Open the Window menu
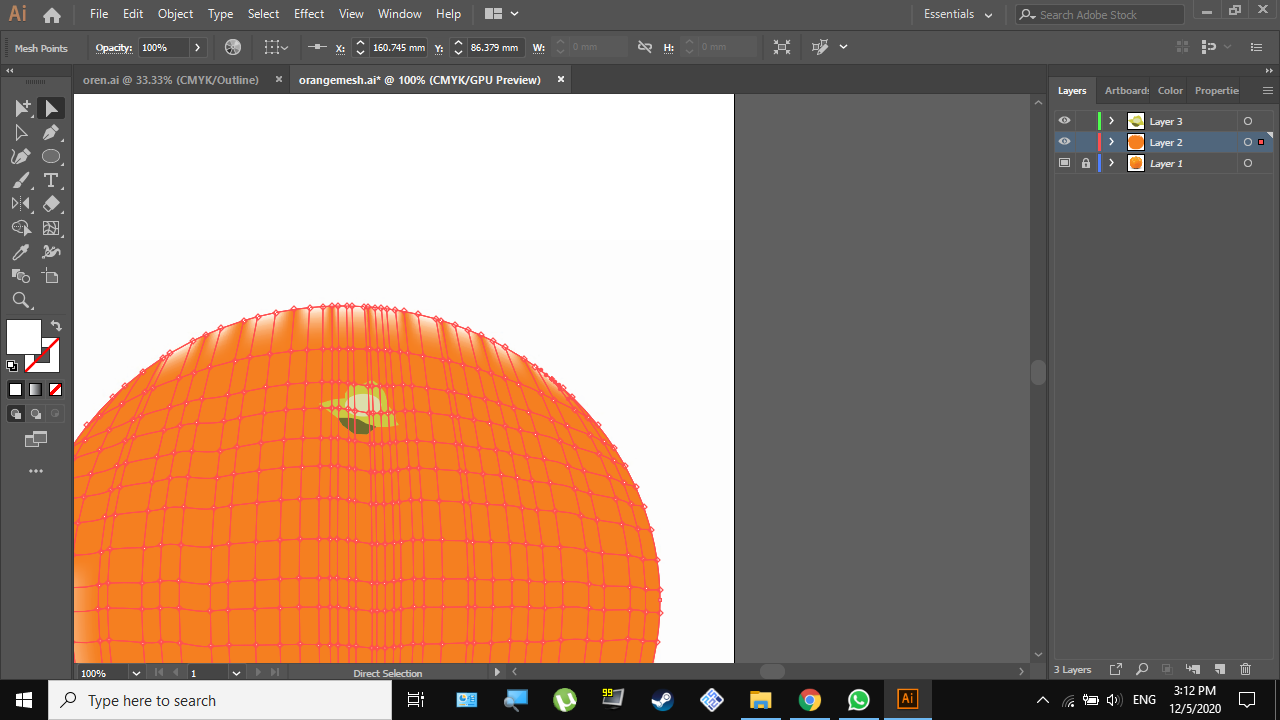This screenshot has width=1280, height=720. [400, 14]
